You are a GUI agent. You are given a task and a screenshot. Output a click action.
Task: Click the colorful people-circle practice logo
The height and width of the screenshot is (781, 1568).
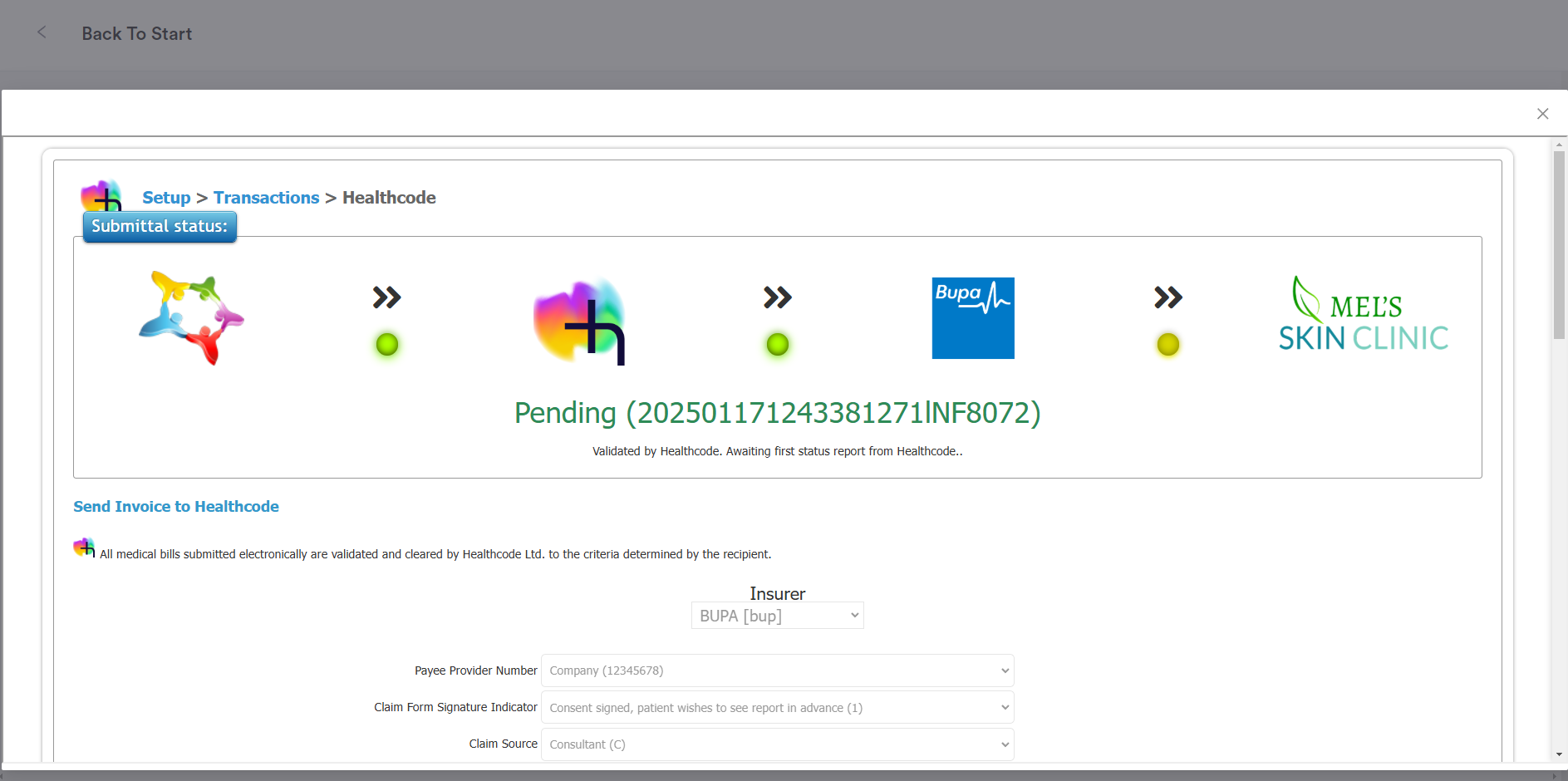tap(191, 318)
